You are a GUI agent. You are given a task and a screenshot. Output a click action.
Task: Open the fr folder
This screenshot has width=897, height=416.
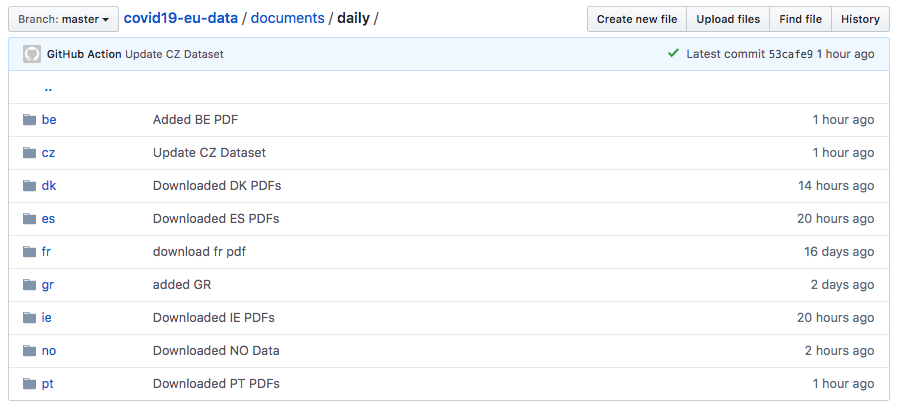coord(46,252)
